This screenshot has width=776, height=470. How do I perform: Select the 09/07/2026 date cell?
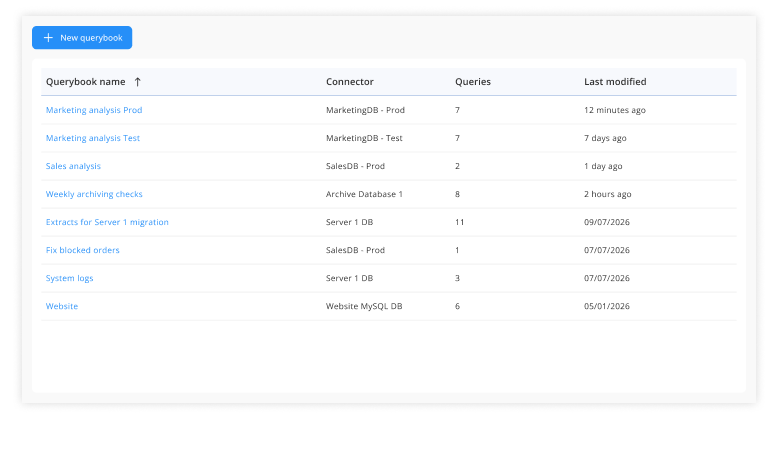click(607, 222)
